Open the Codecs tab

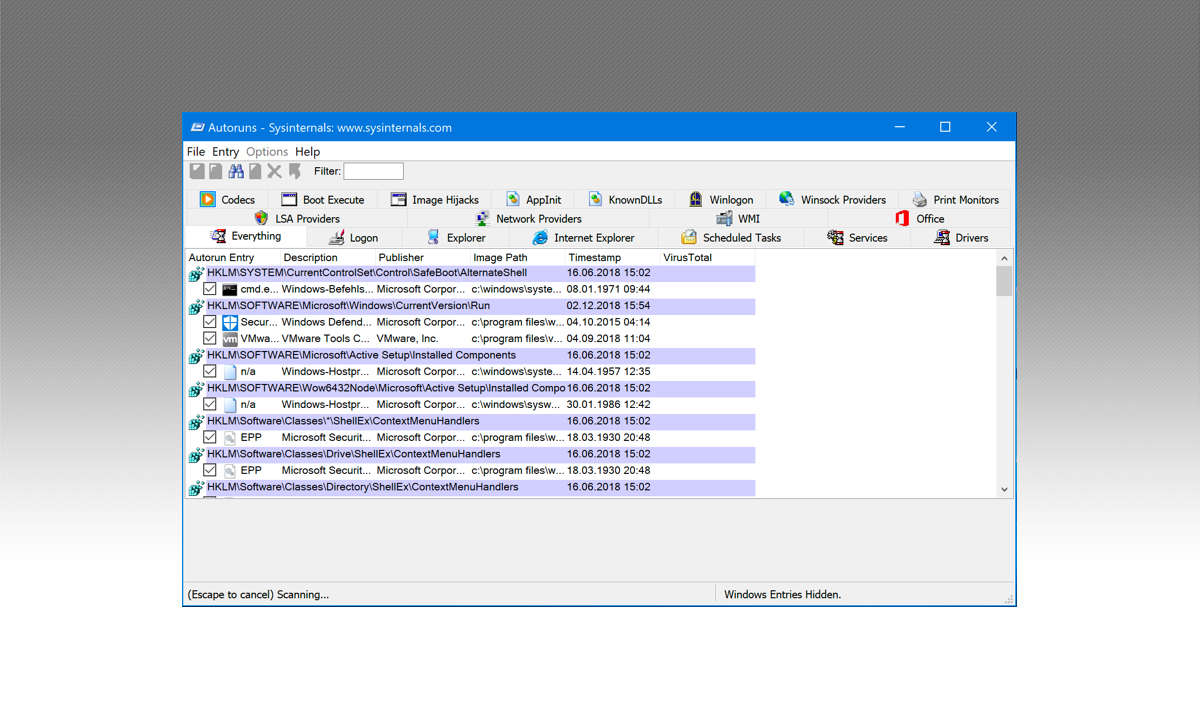click(x=228, y=199)
